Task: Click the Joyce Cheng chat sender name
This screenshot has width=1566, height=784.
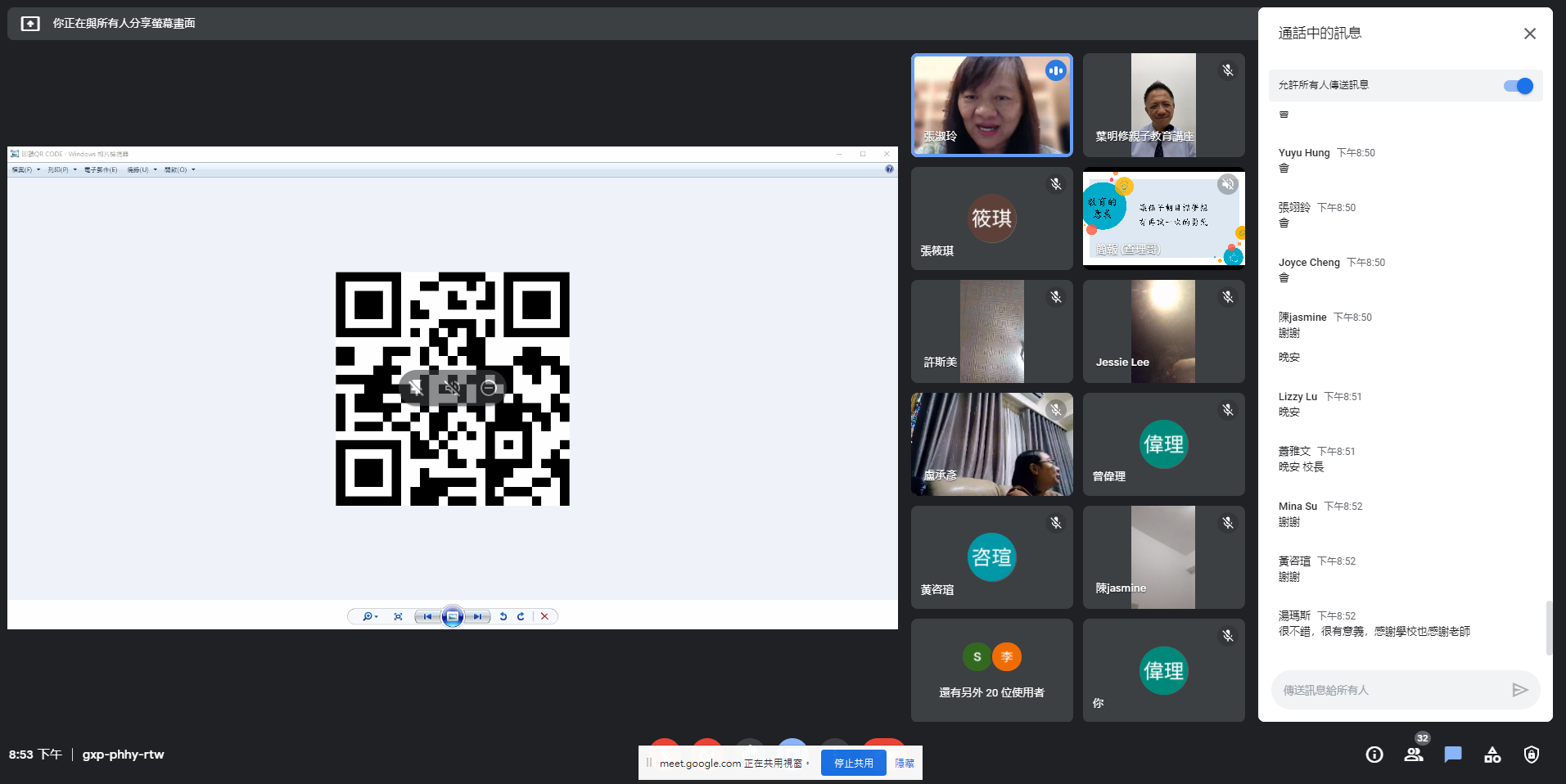Action: click(x=1309, y=263)
